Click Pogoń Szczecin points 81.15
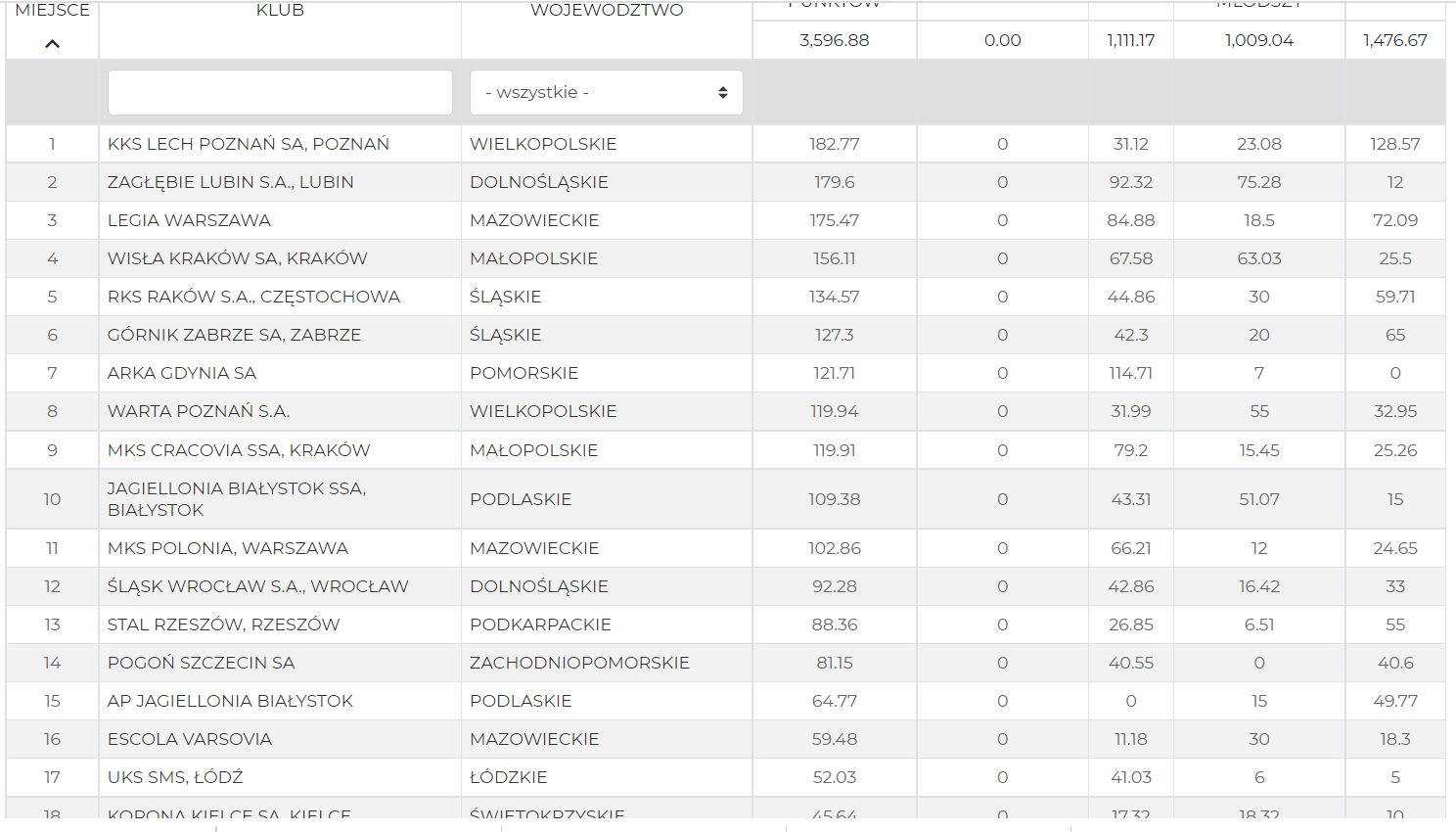 [x=835, y=663]
